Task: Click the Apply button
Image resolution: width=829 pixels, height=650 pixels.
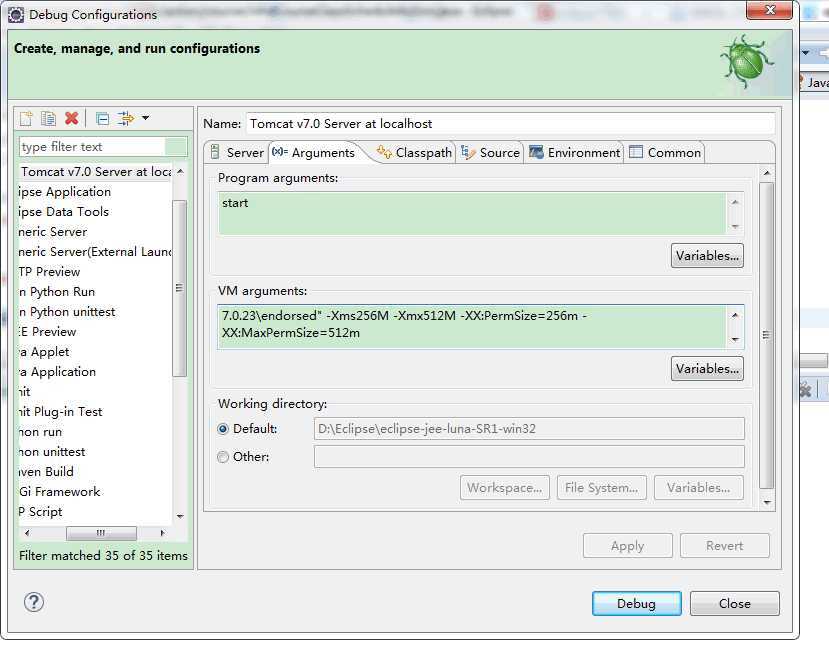Action: (628, 545)
